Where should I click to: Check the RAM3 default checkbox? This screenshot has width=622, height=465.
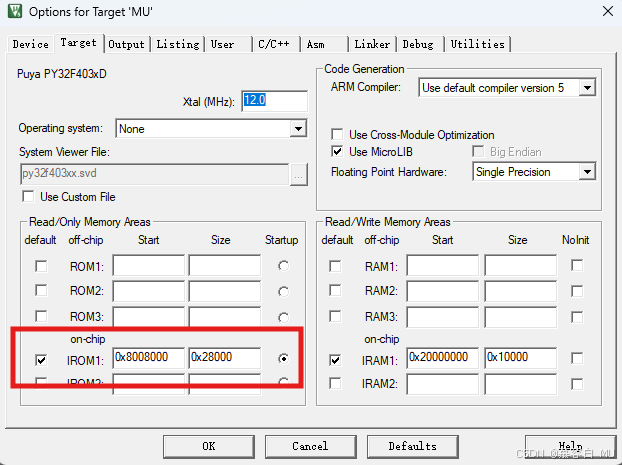pos(336,316)
